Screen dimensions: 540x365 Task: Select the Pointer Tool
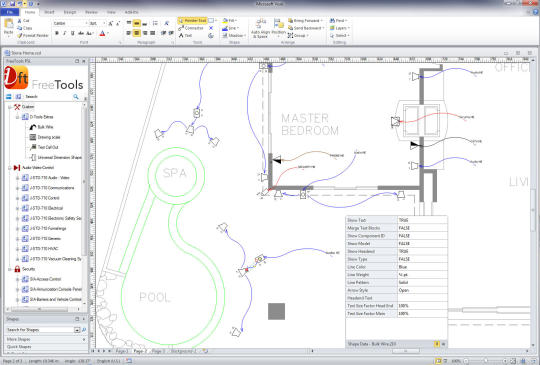(x=192, y=21)
